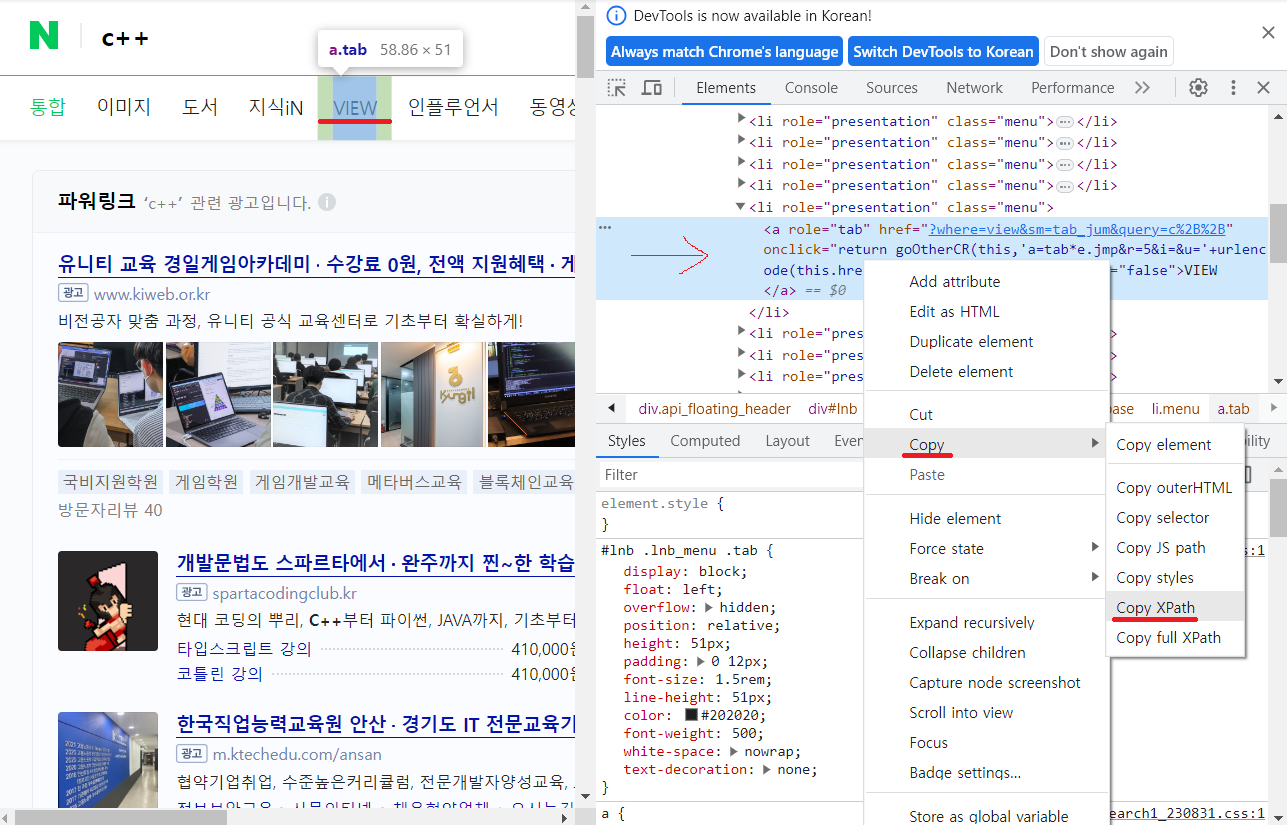
Task: Open the Force state submenu
Action: tap(984, 548)
